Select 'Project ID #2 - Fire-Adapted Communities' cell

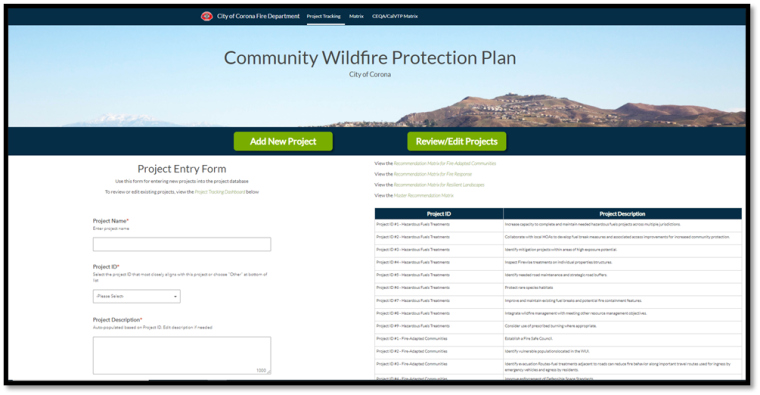coord(439,351)
